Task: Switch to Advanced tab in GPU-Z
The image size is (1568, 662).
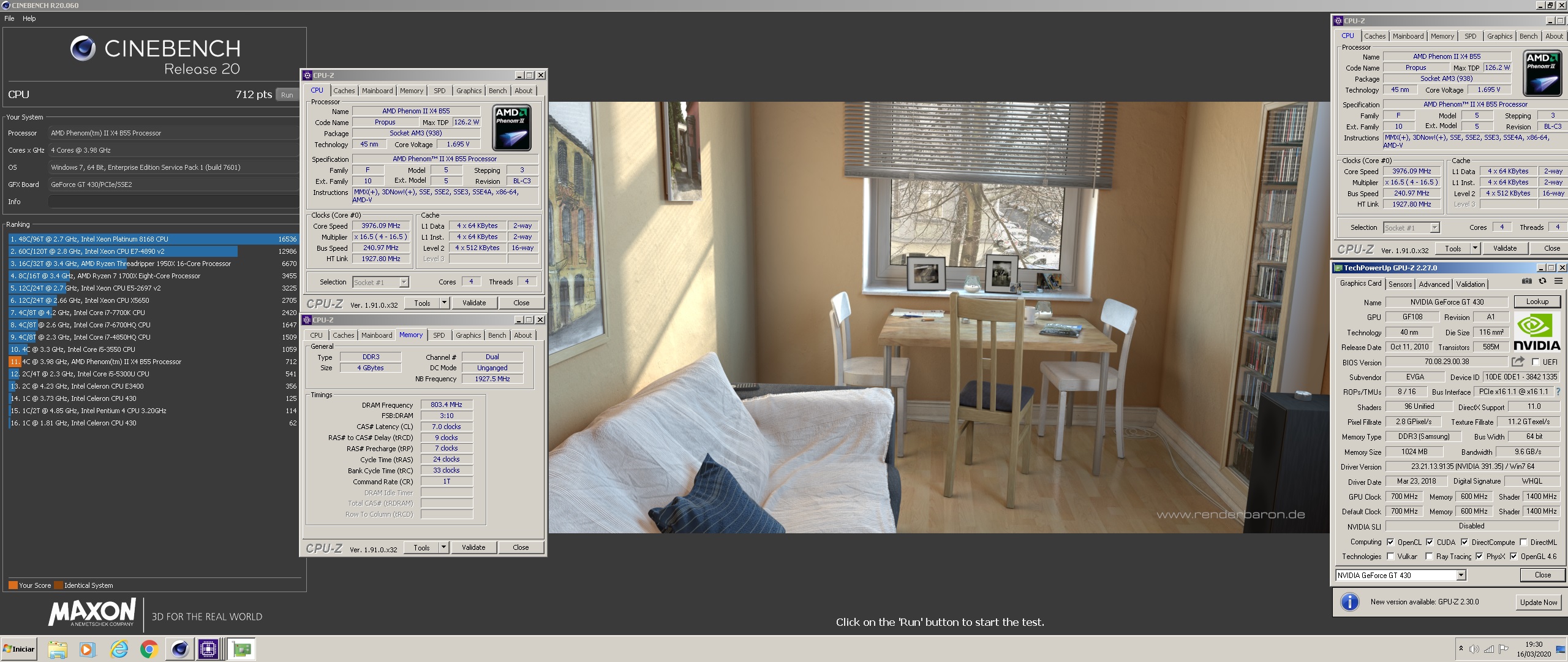Action: [1434, 284]
